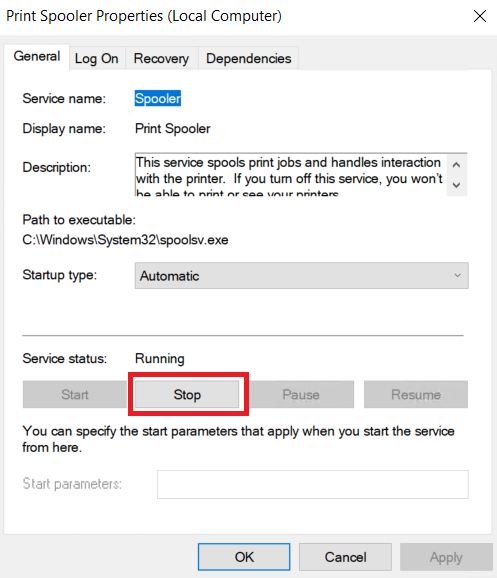Click the Start parameters input field
Screen dimensions: 497x578
[x=313, y=484]
